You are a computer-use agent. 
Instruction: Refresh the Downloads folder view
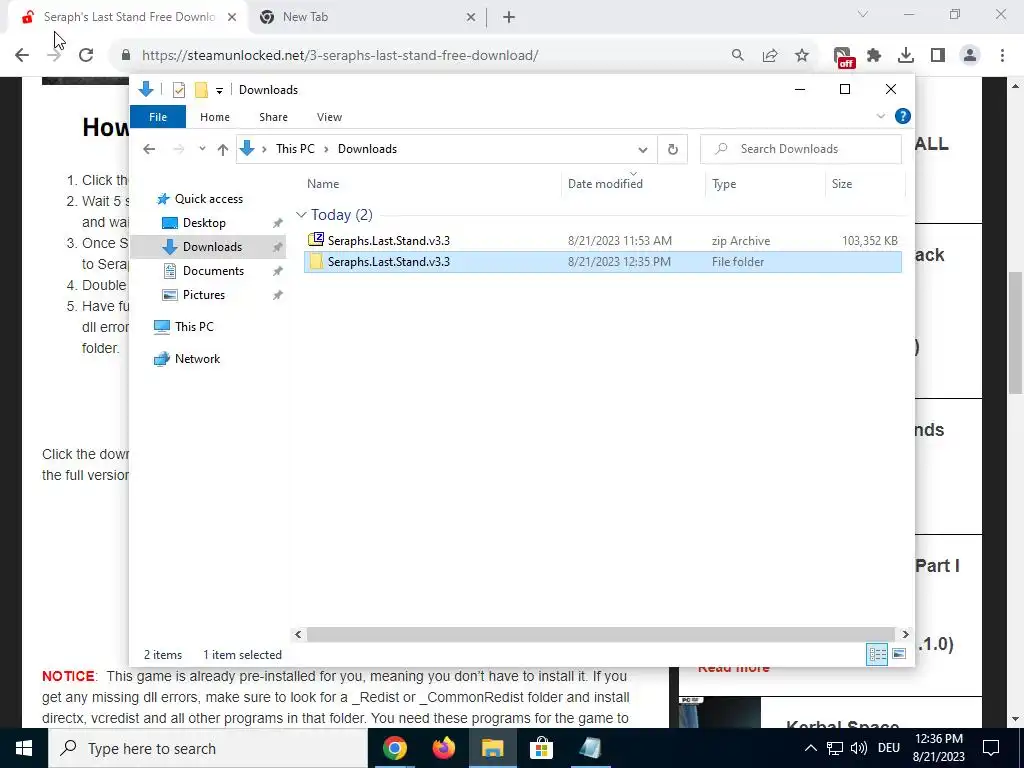point(673,150)
